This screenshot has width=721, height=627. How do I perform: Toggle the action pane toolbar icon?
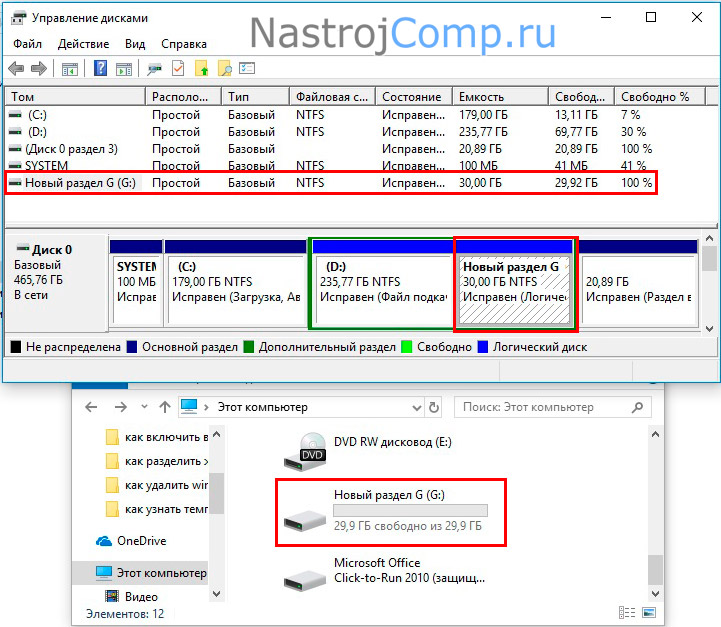(x=124, y=69)
